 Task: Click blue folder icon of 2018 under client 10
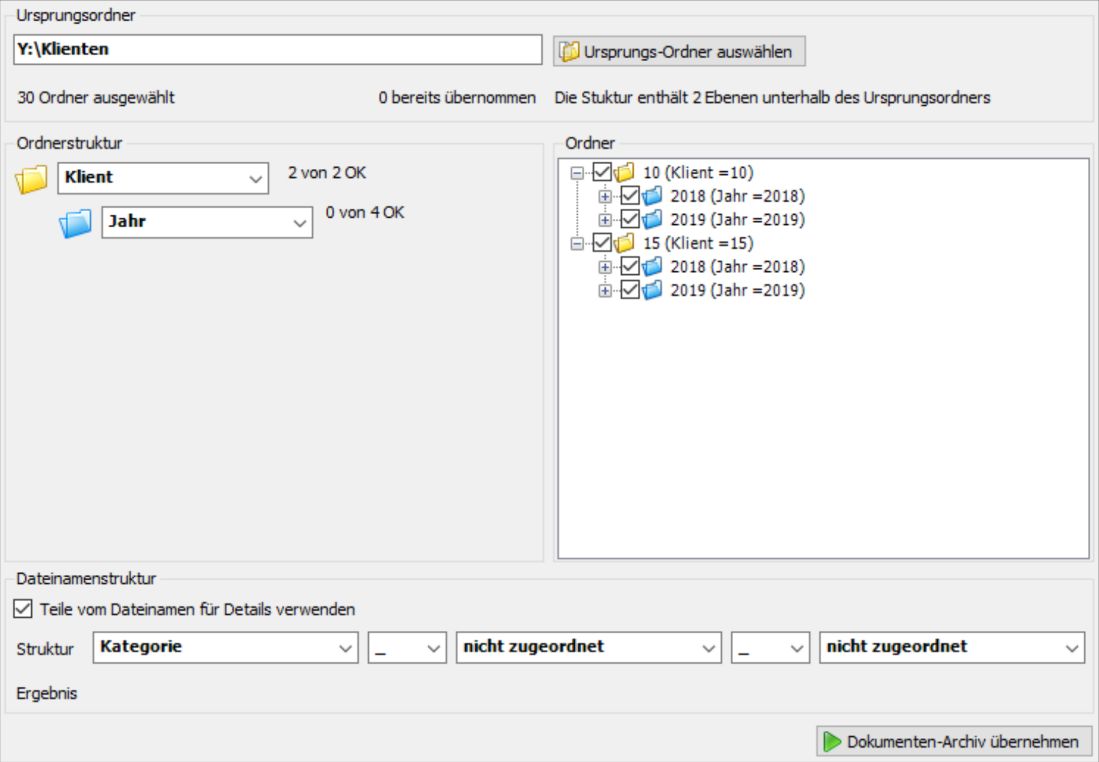click(x=652, y=196)
